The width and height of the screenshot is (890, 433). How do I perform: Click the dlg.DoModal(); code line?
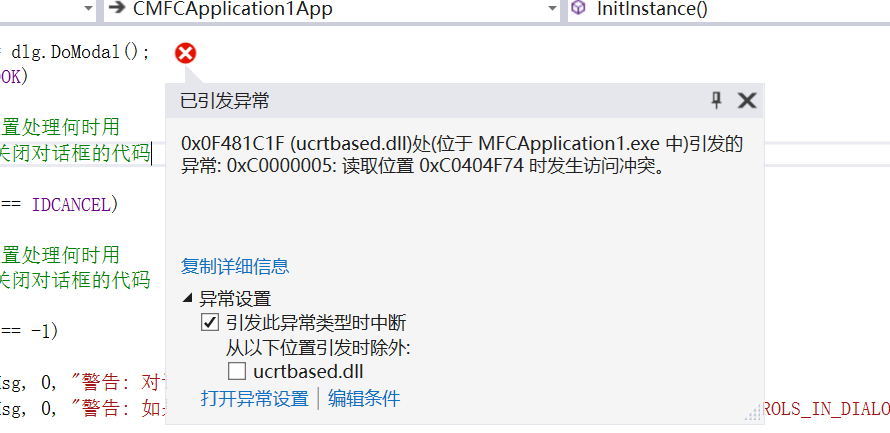[80, 53]
